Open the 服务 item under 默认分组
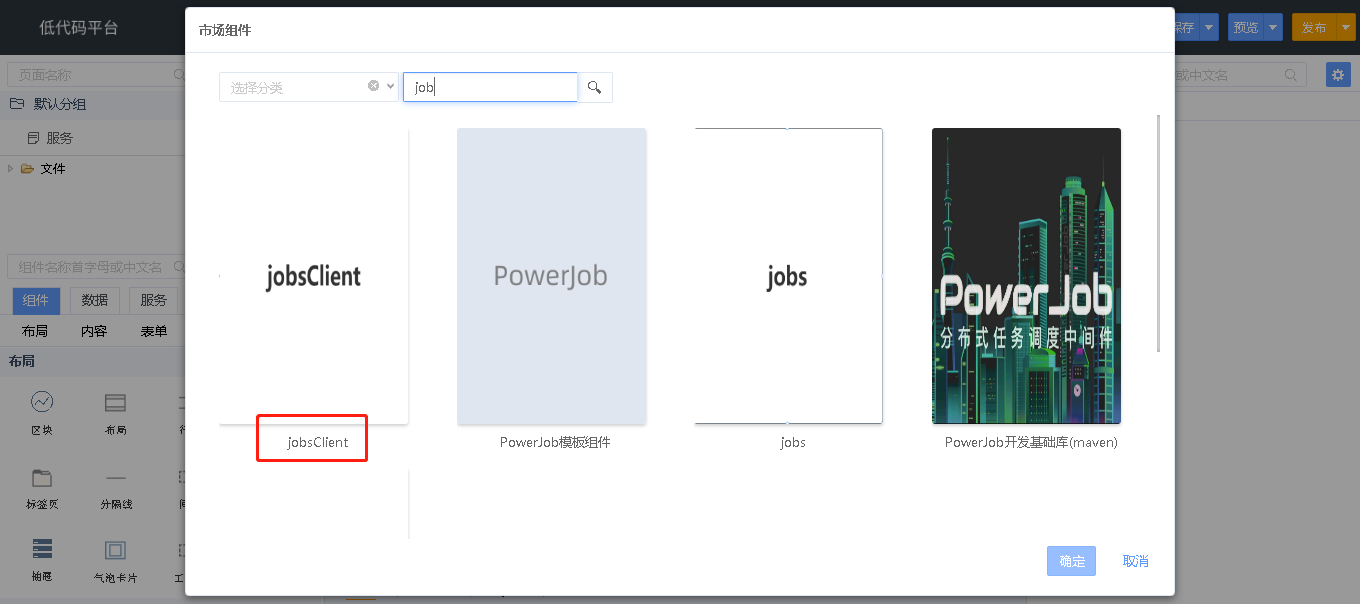Screen dimensions: 1360x604 (59, 138)
